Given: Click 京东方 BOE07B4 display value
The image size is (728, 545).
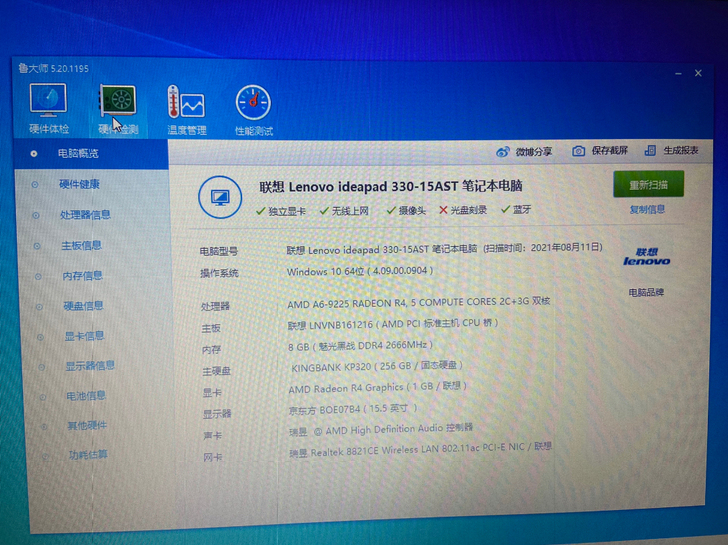Looking at the screenshot, I should [353, 409].
